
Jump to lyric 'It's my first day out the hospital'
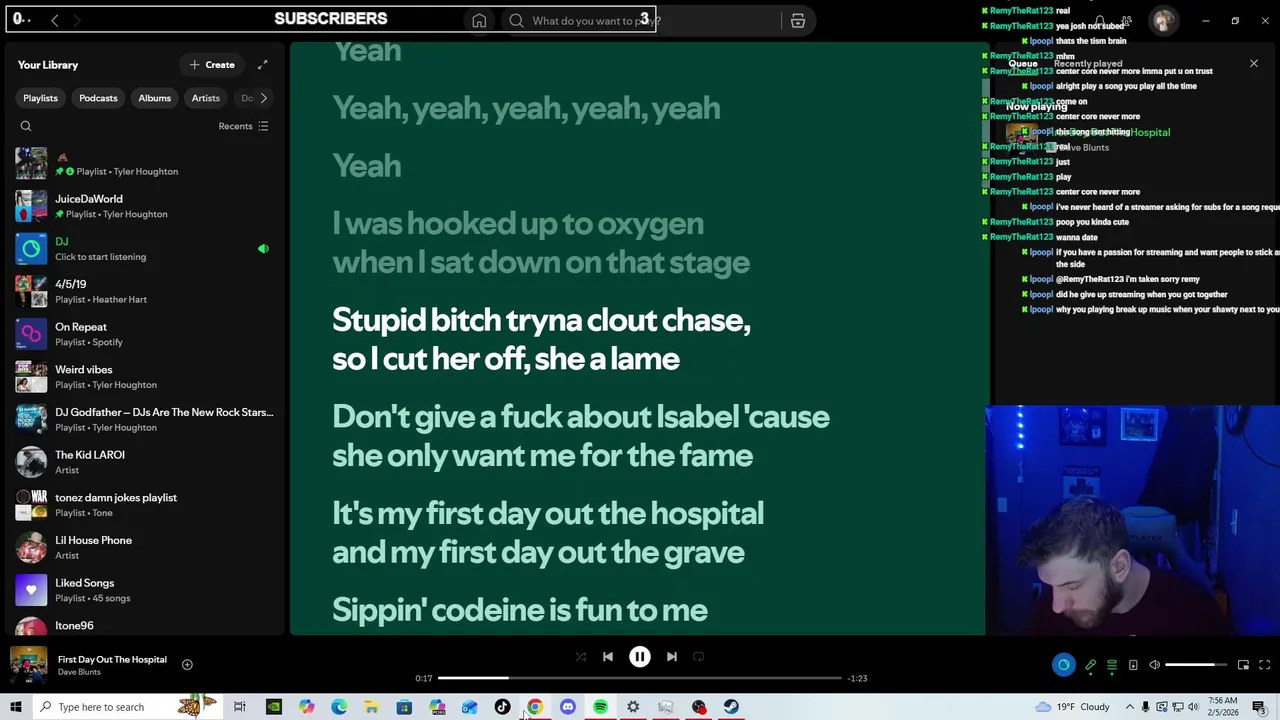click(x=548, y=533)
